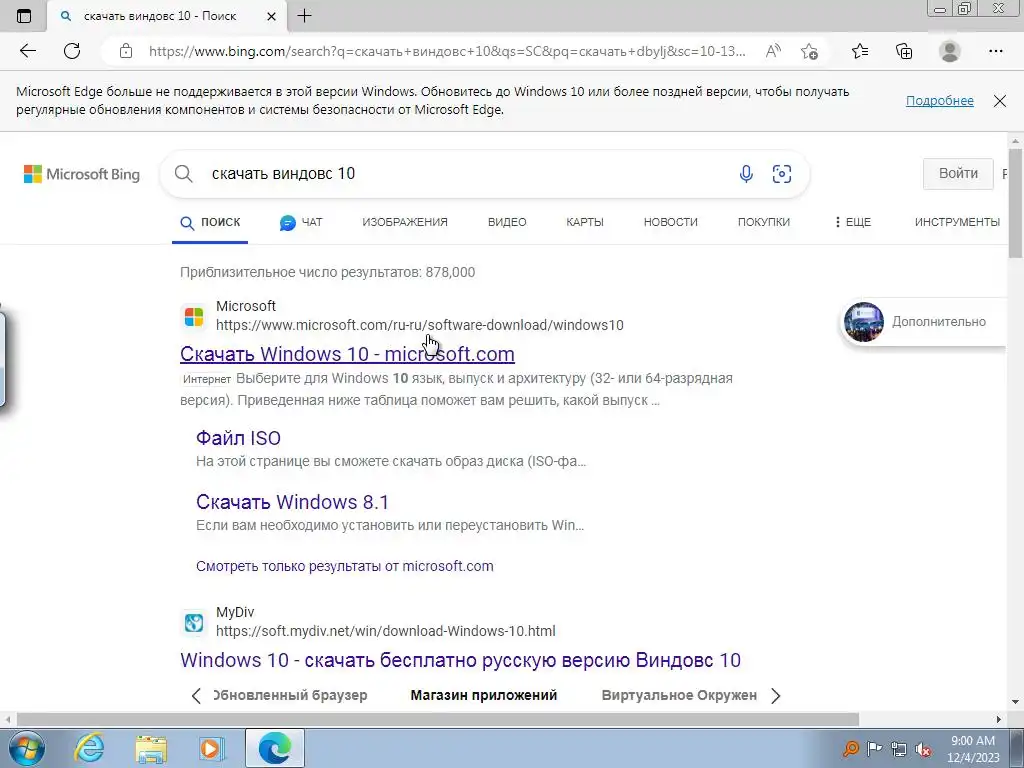This screenshot has height=768, width=1024.
Task: Switch to НОВОСТИ tab
Action: pyautogui.click(x=671, y=222)
